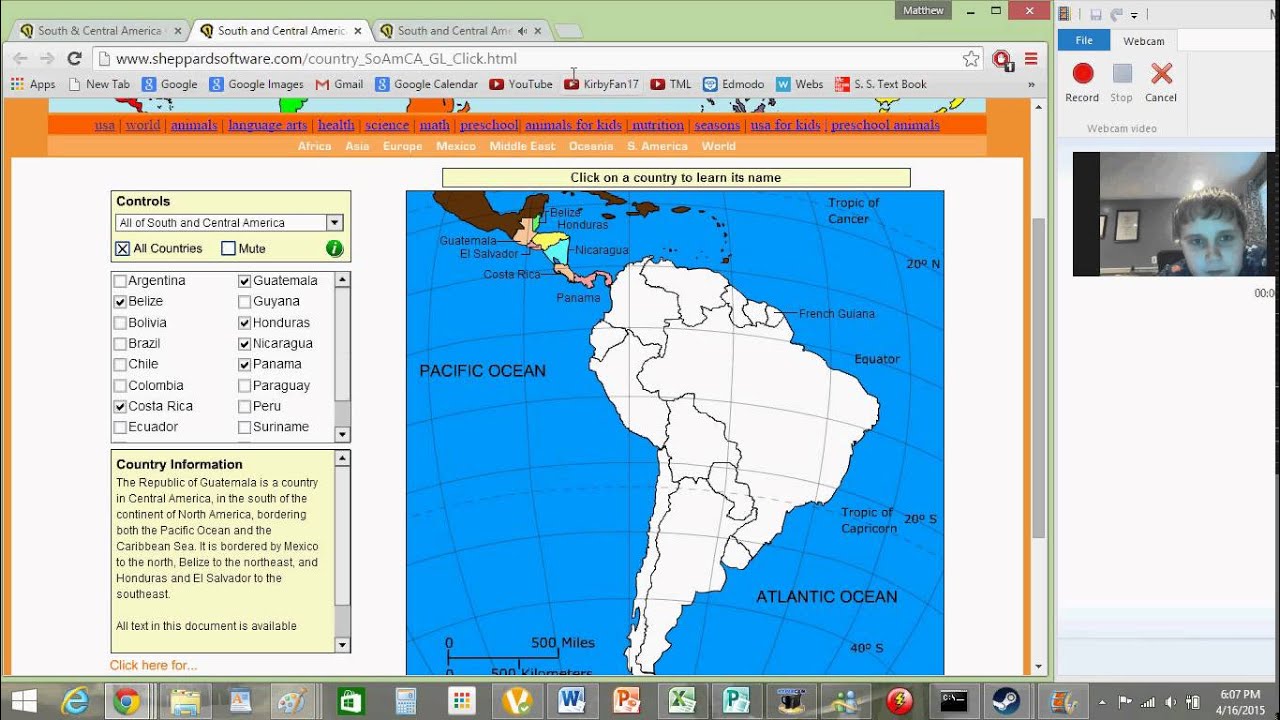Open Excel from the taskbar

[x=682, y=701]
